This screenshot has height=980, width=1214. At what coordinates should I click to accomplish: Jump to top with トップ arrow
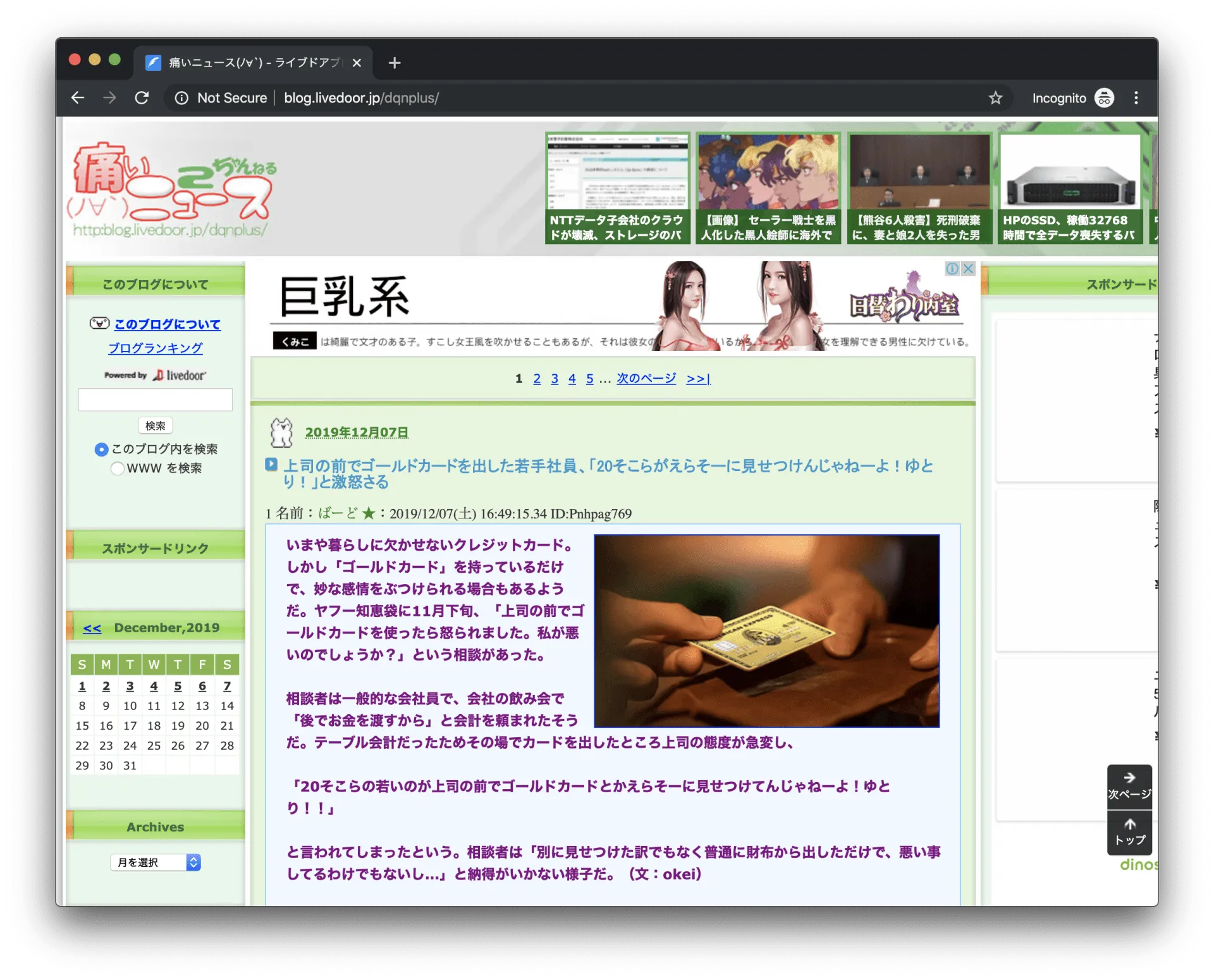(1129, 832)
